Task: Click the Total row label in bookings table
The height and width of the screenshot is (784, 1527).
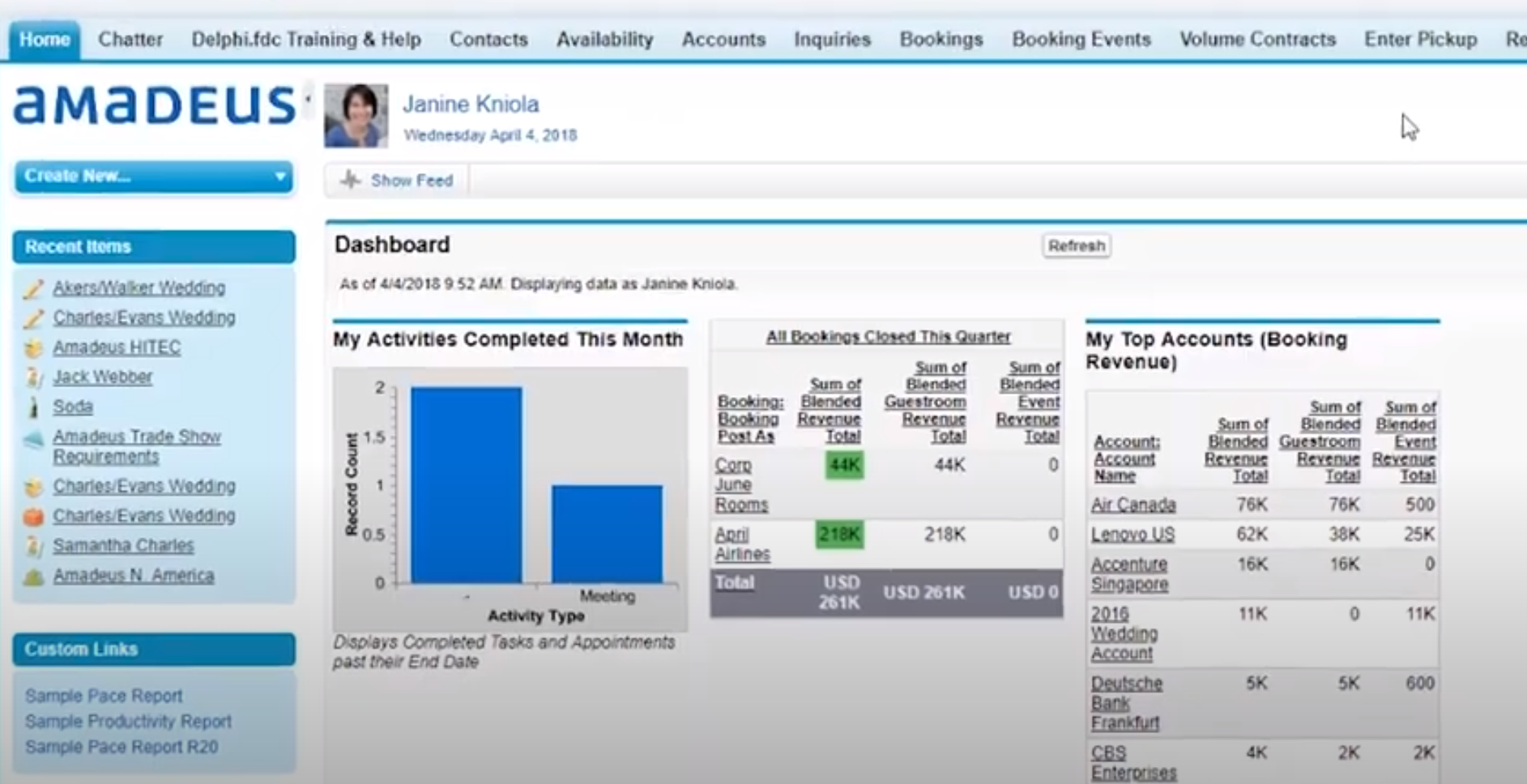Action: click(x=735, y=582)
